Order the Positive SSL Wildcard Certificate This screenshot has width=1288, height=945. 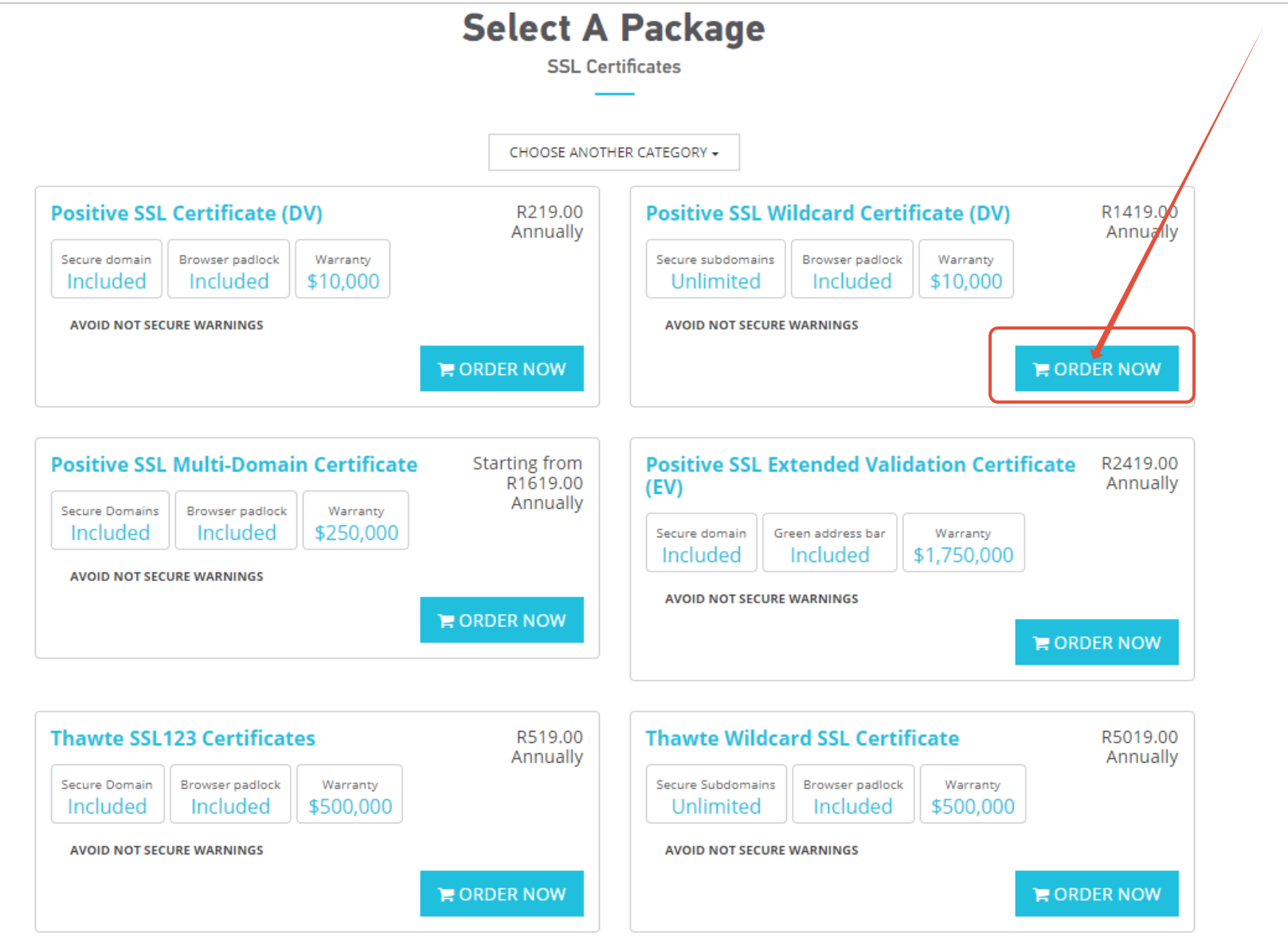pyautogui.click(x=1096, y=369)
